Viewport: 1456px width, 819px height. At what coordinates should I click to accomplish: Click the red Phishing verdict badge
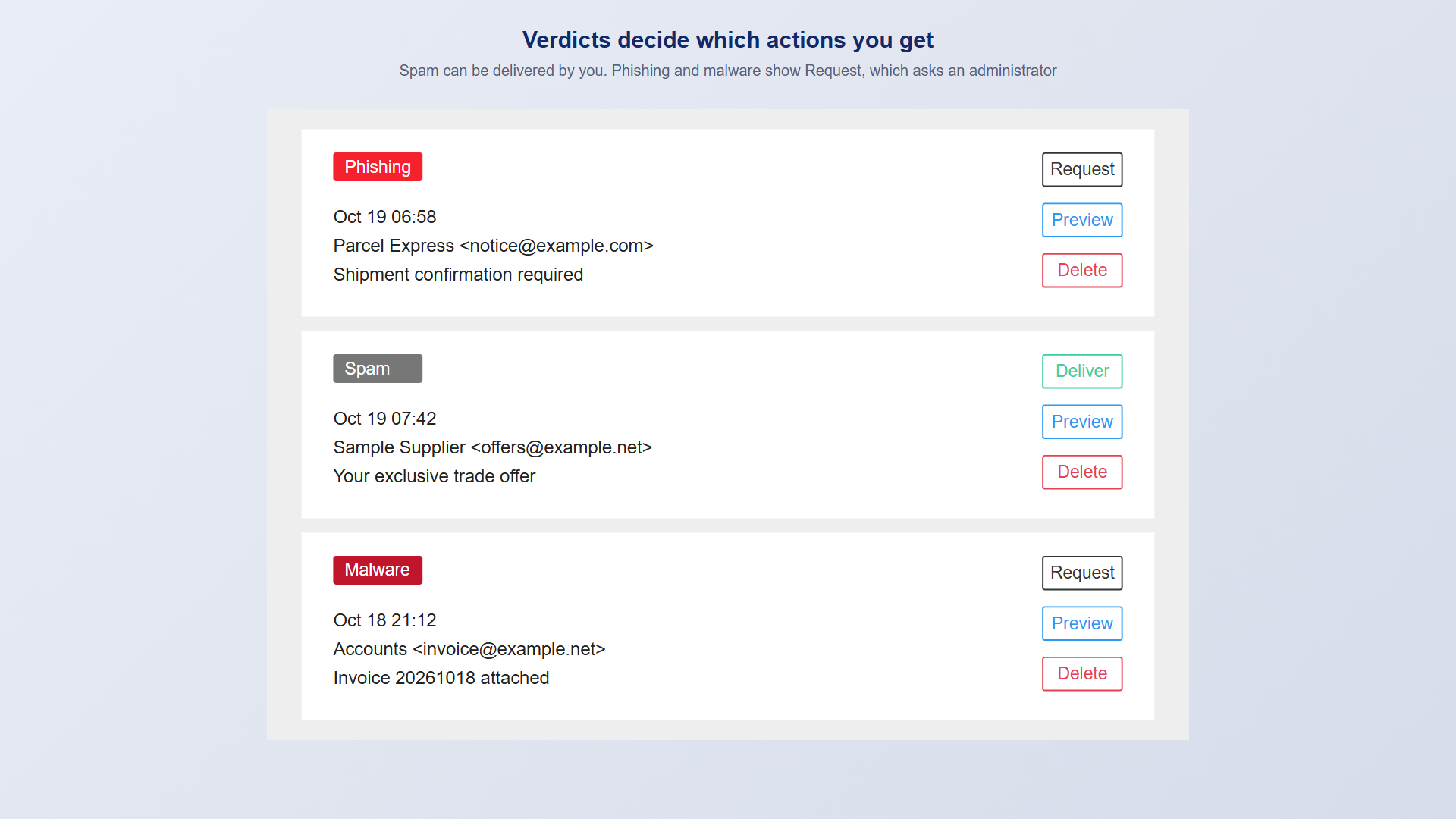tap(378, 167)
